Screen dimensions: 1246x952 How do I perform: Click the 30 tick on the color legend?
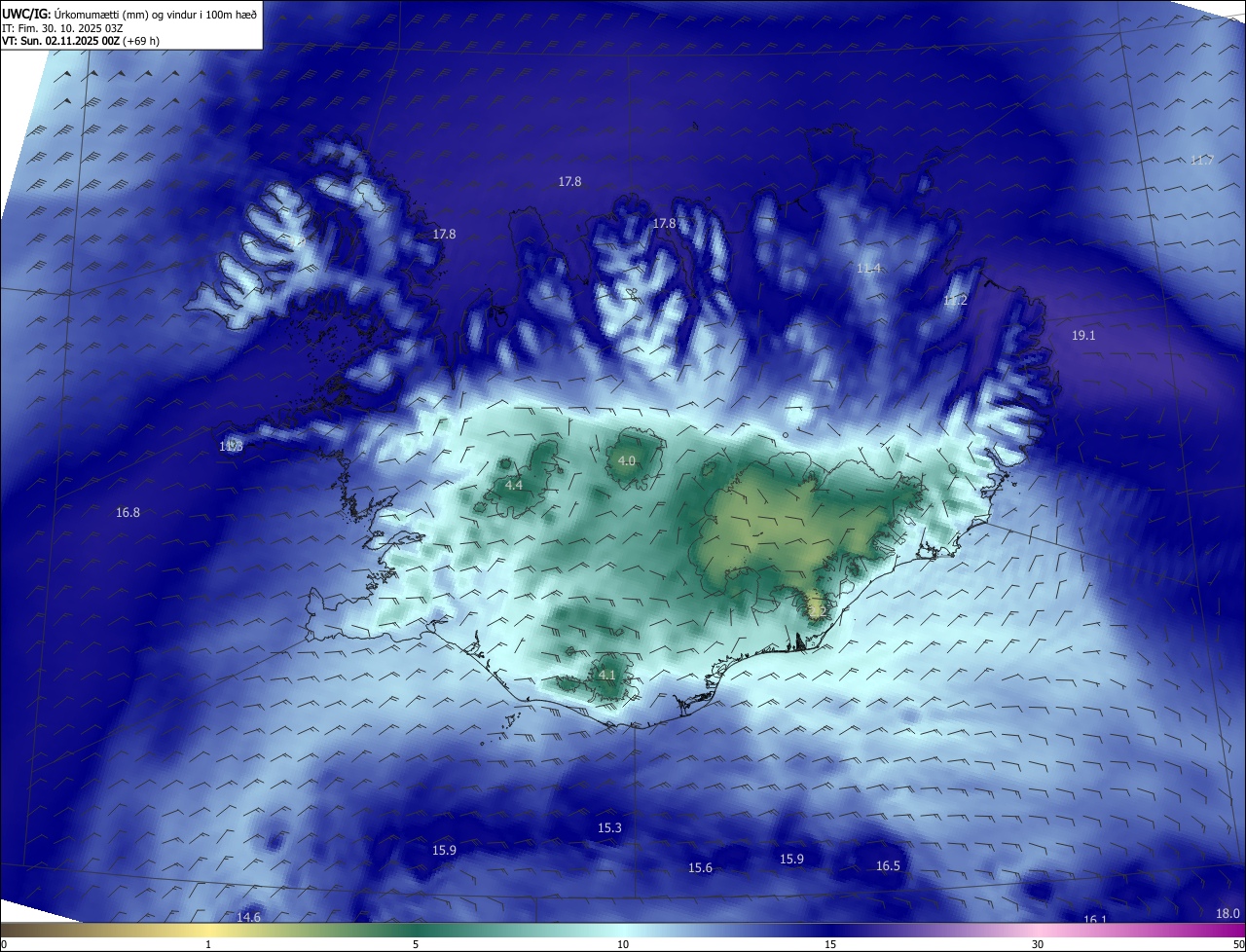[x=1038, y=944]
